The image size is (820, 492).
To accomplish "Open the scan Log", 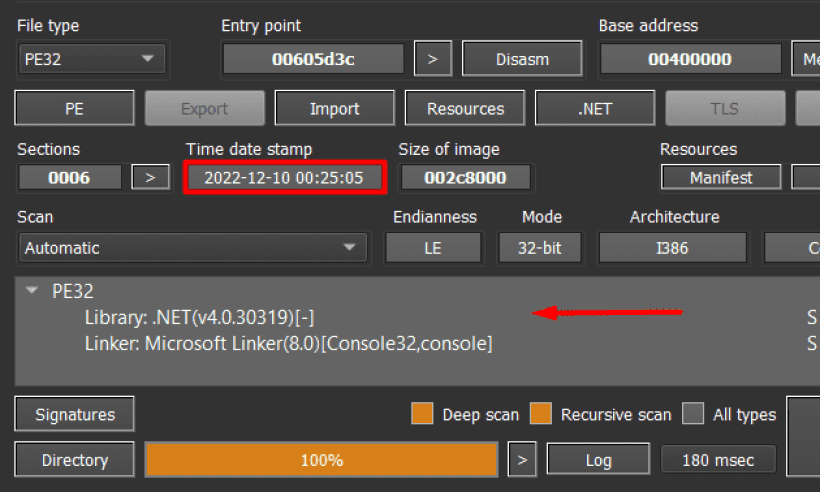I will [598, 460].
